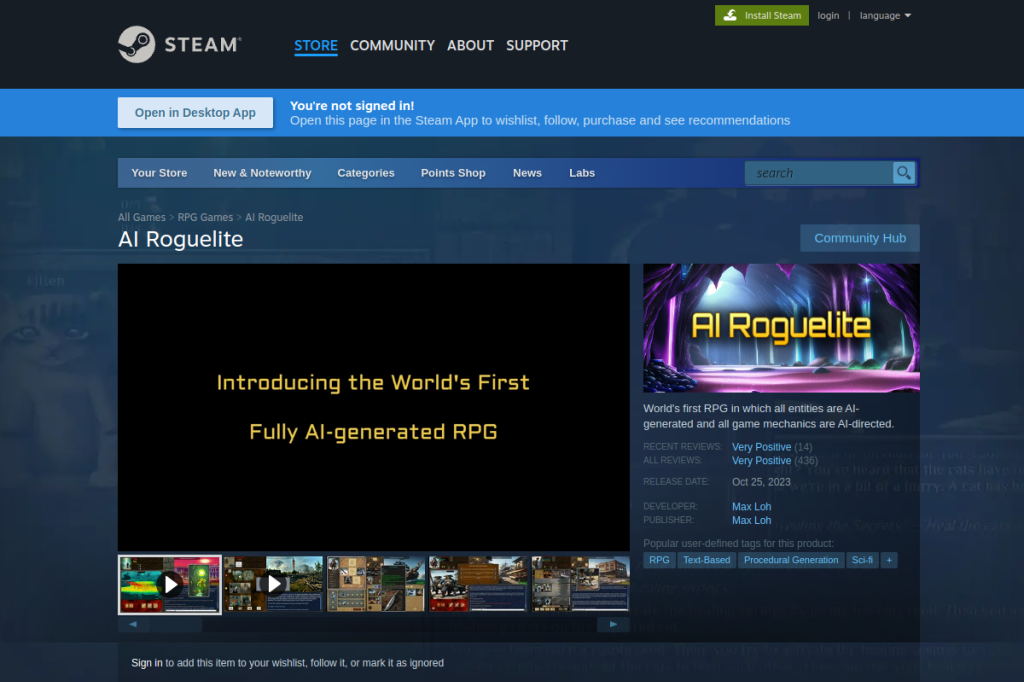1024x682 pixels.
Task: Click the Install Steam button
Action: pos(761,16)
